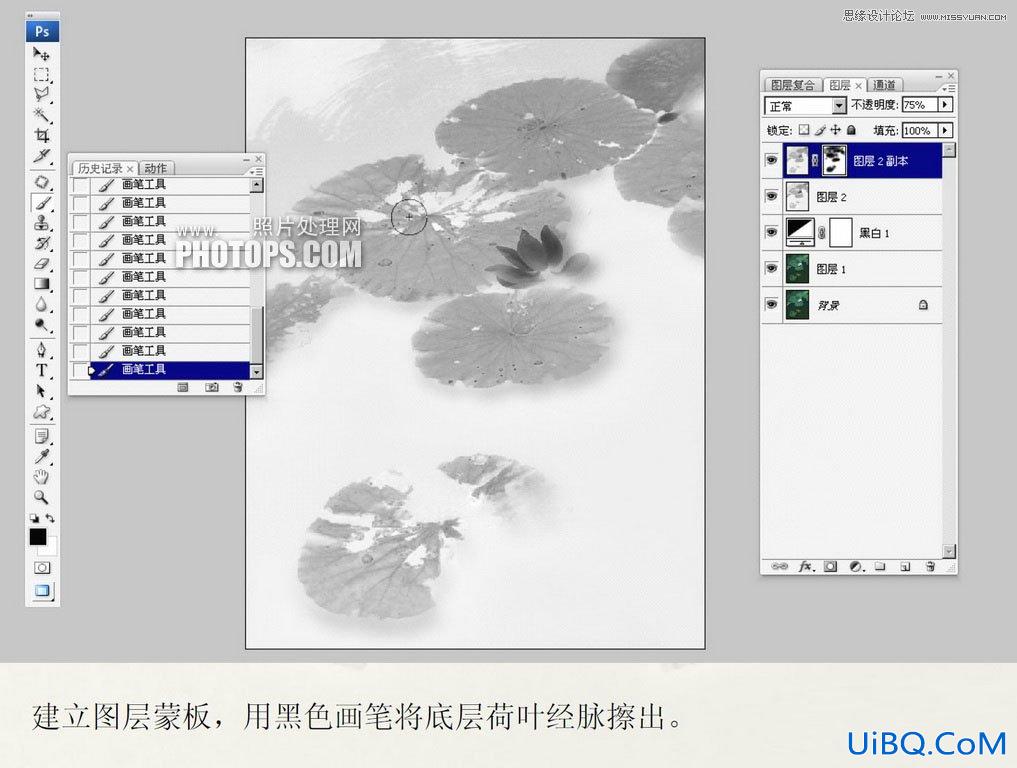Select the History Brush tool

coord(42,243)
